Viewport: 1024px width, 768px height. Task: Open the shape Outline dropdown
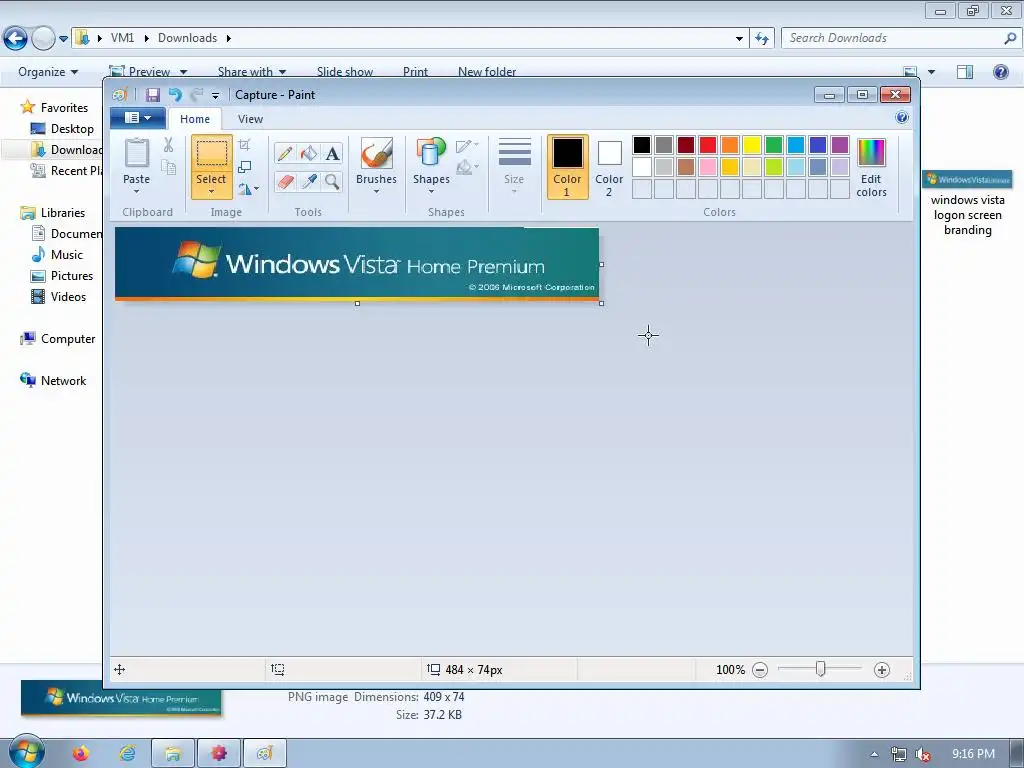point(467,146)
